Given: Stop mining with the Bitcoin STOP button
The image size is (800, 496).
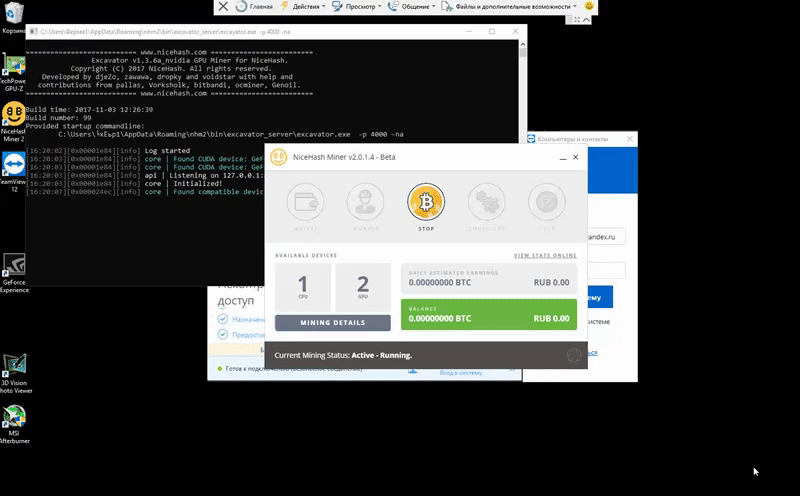Looking at the screenshot, I should click(426, 203).
